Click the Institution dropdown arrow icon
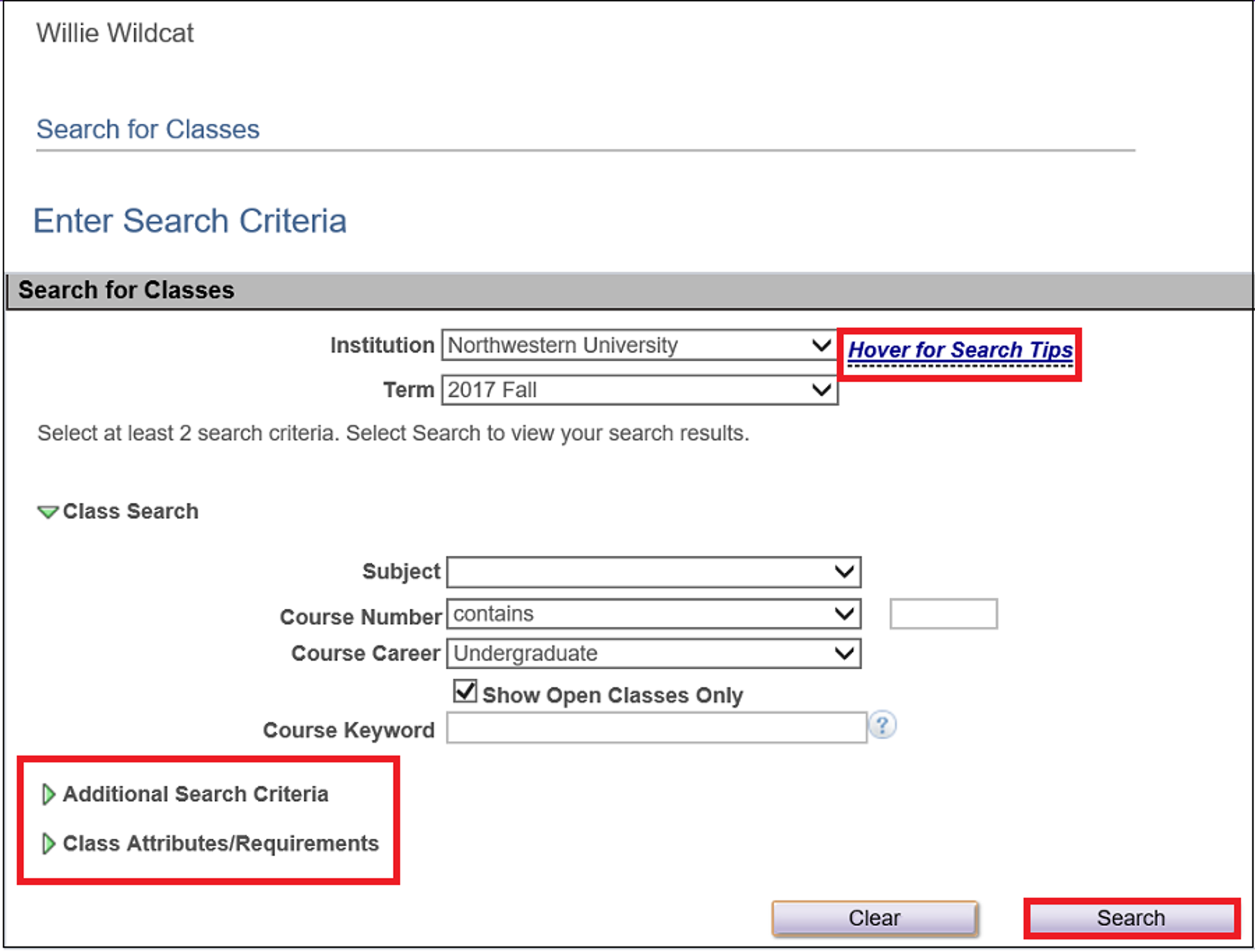The height and width of the screenshot is (952, 1255). coord(821,345)
